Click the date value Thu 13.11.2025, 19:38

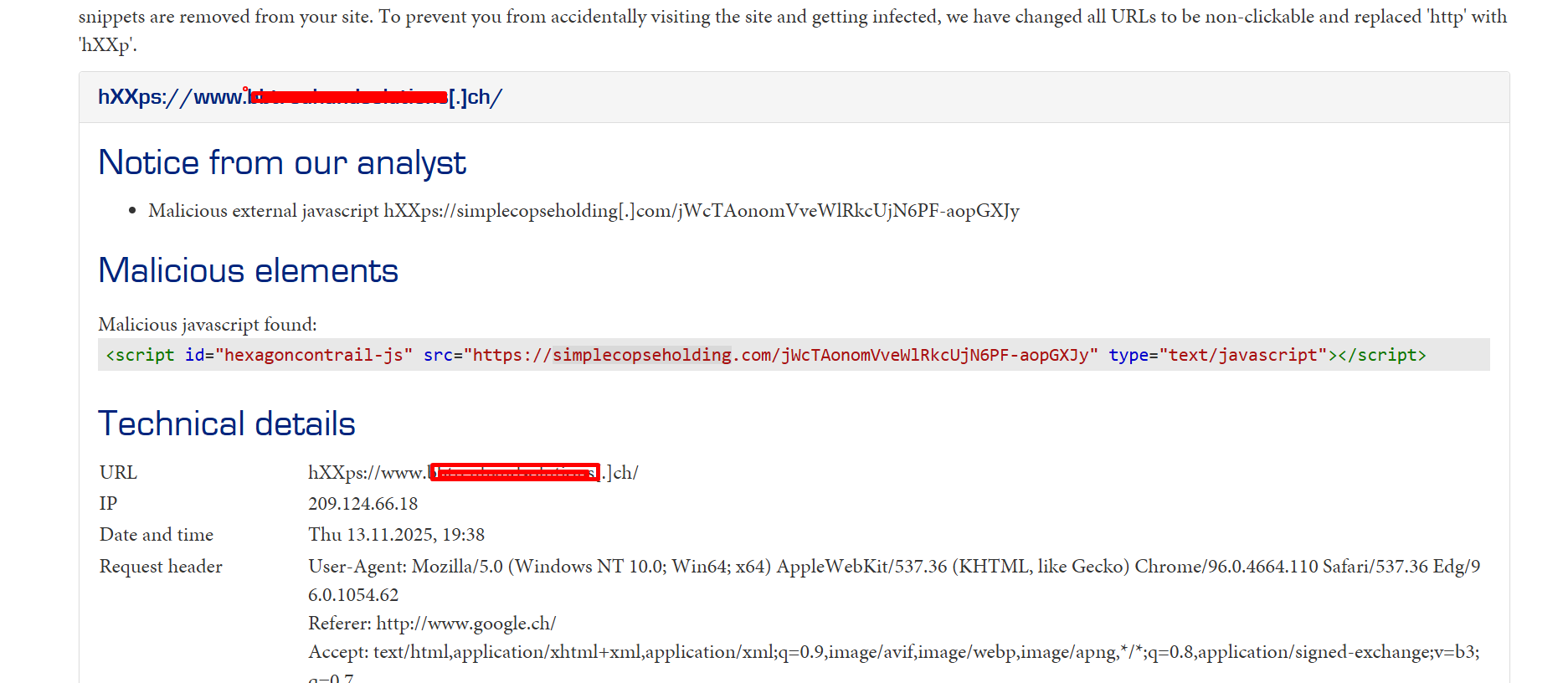(x=396, y=535)
